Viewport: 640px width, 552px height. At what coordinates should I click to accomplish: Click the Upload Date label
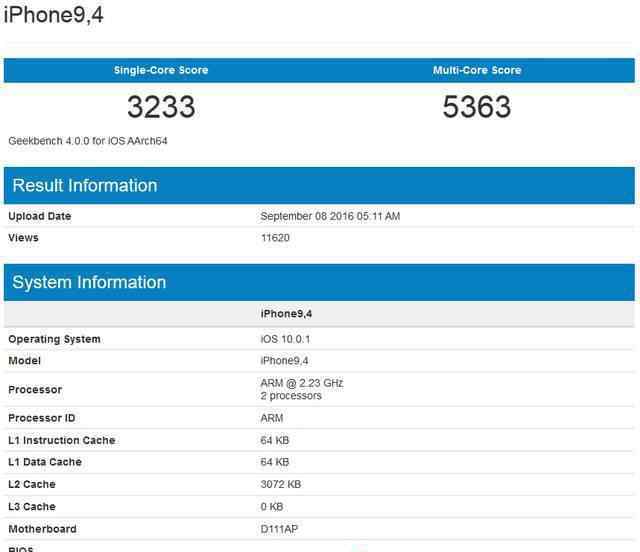(x=40, y=216)
